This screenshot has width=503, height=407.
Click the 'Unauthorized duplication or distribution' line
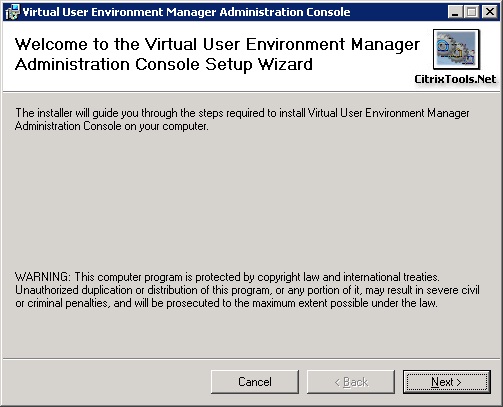click(247, 290)
